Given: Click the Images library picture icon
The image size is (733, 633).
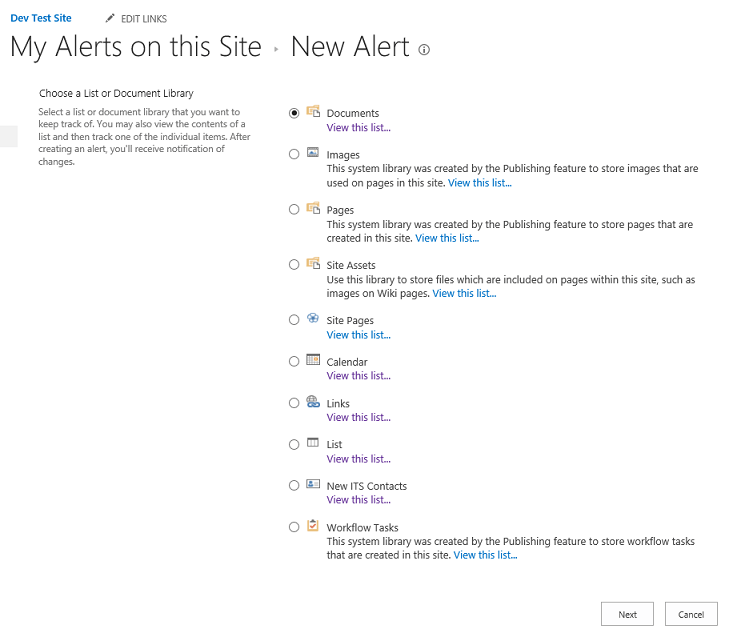Looking at the screenshot, I should pos(313,154).
